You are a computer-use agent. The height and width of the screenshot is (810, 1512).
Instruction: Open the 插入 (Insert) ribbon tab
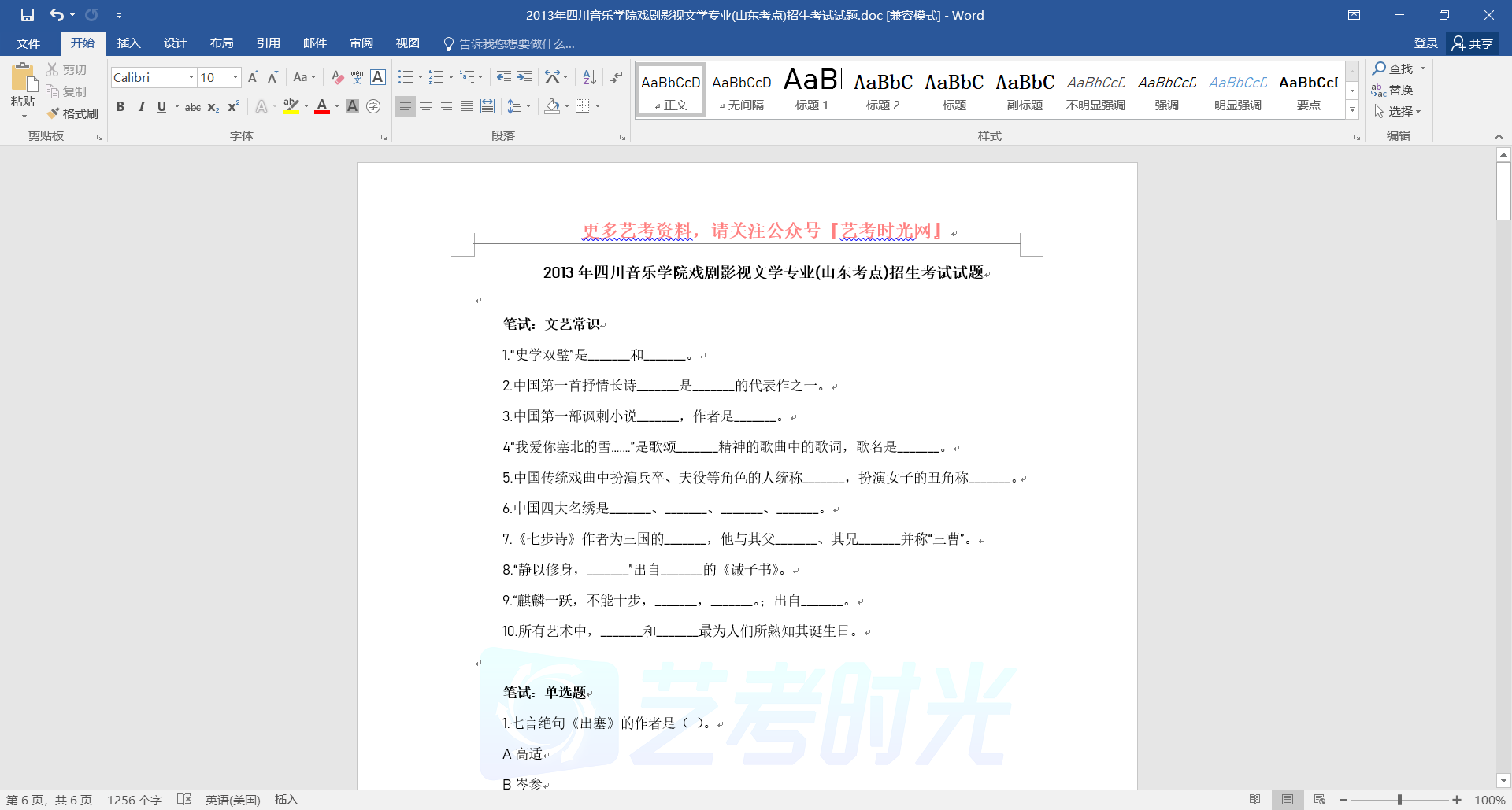tap(128, 43)
